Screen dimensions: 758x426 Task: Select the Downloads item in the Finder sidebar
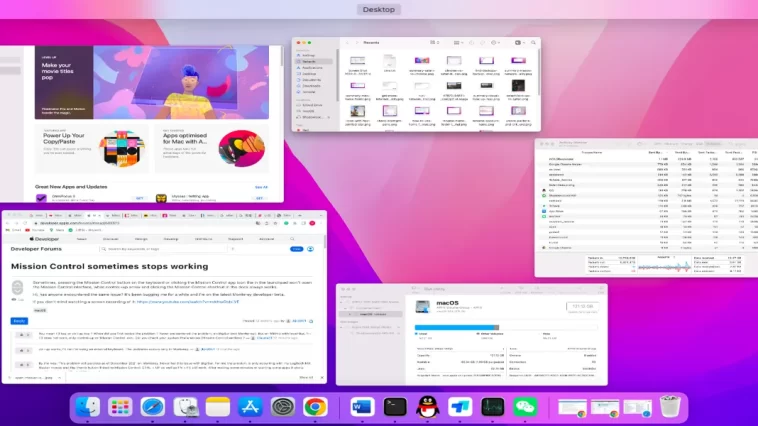point(311,86)
